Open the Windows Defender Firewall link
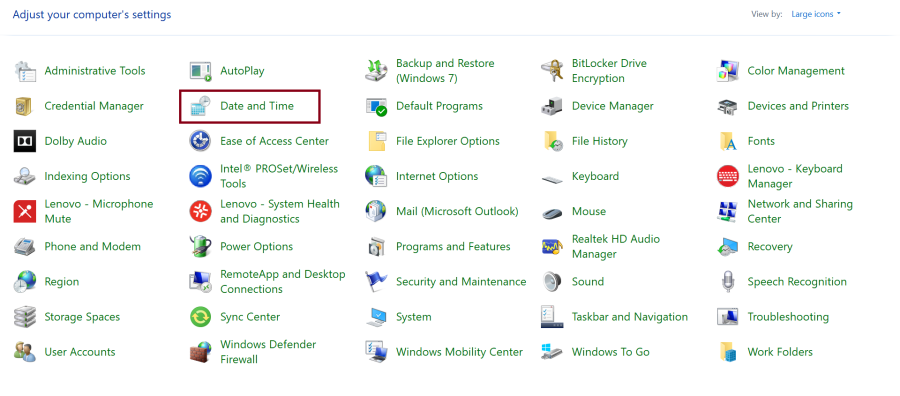 point(268,352)
